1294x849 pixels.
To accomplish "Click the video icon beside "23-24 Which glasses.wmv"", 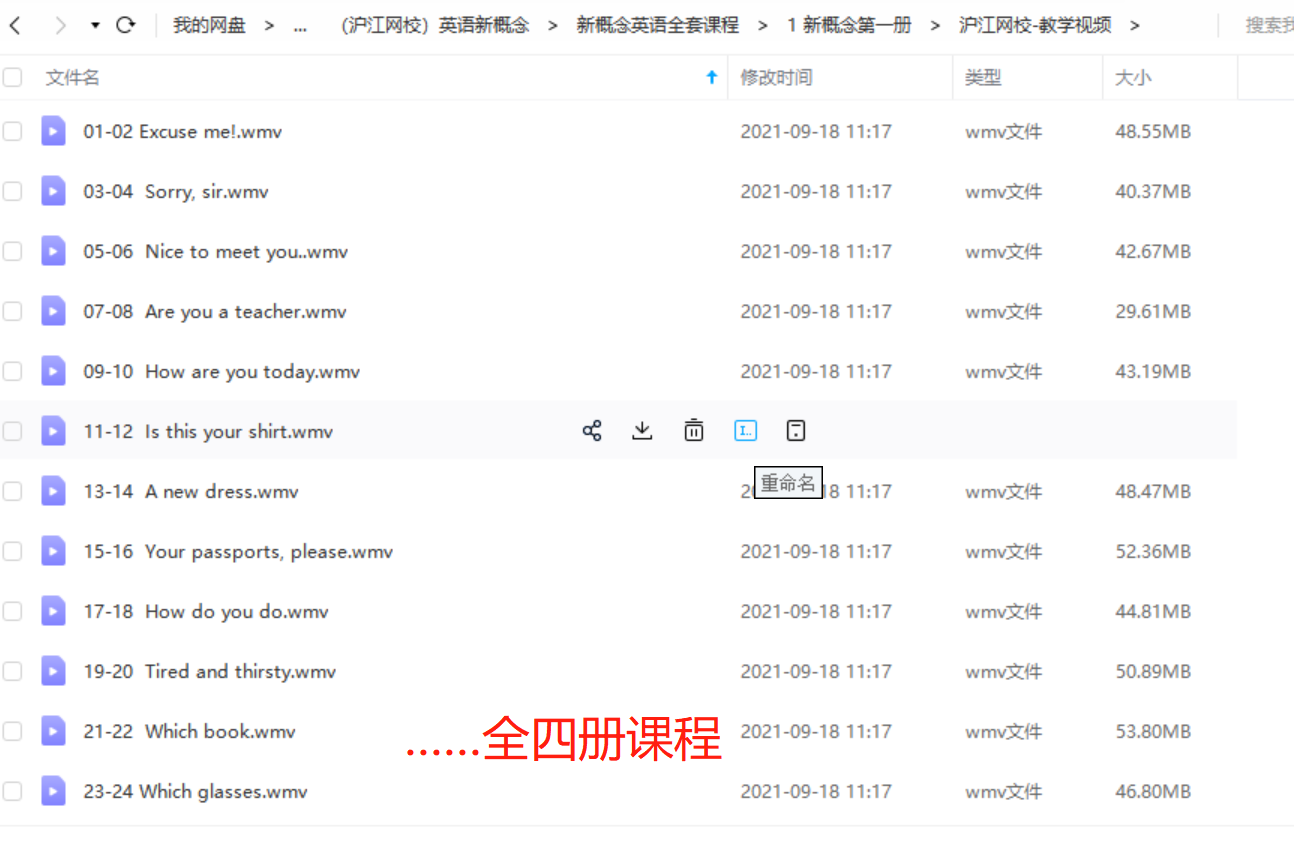I will coord(53,791).
